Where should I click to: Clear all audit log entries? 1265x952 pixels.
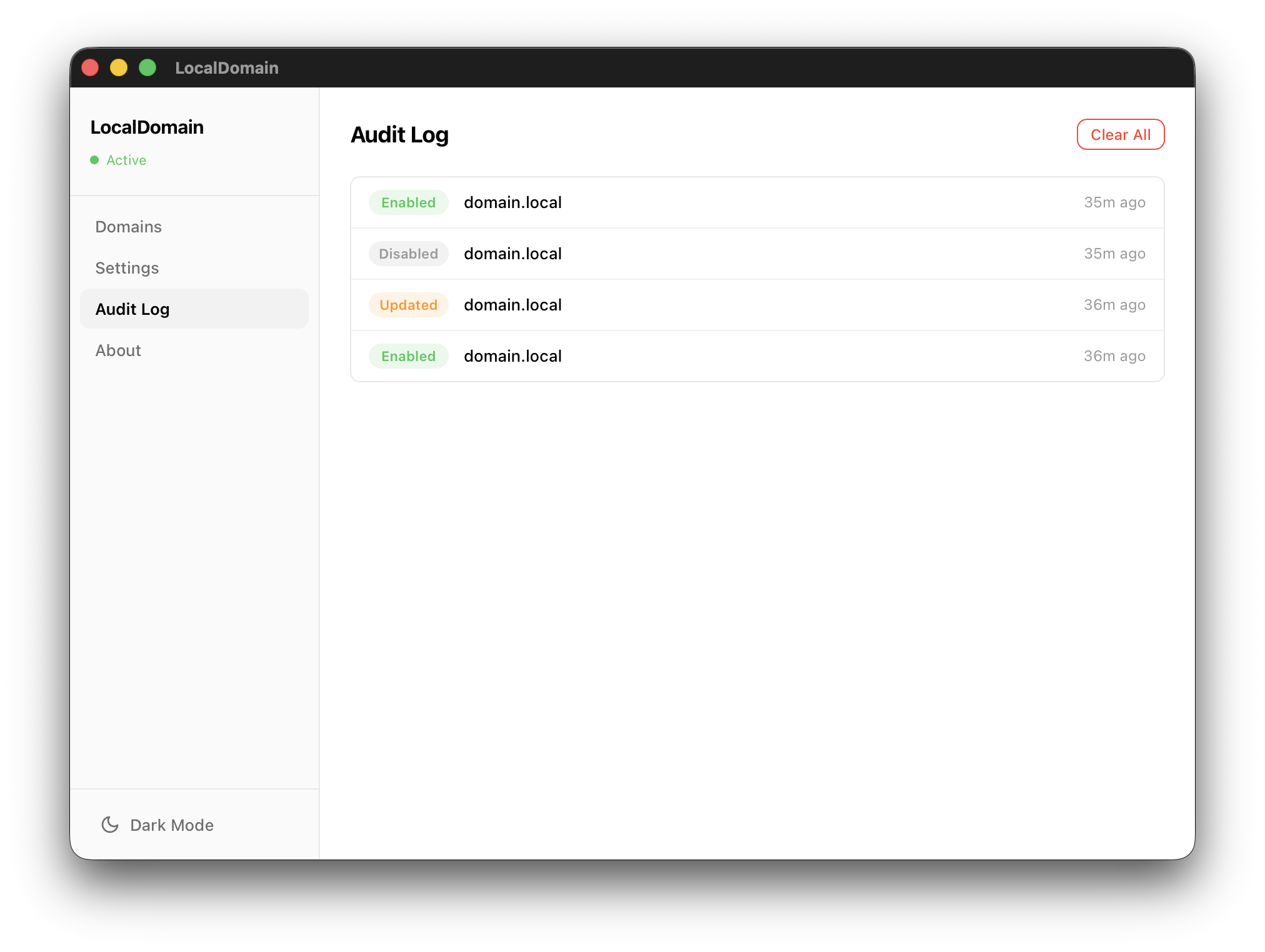tap(1120, 134)
